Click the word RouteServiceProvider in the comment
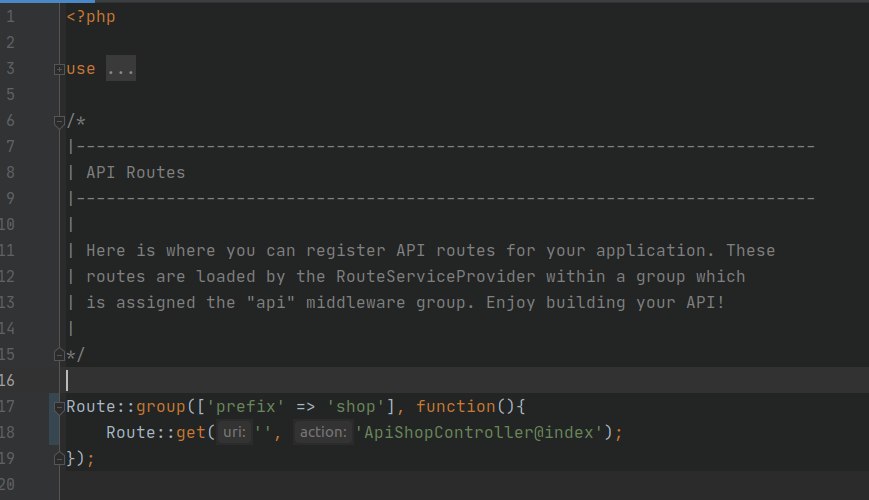Image resolution: width=869 pixels, height=500 pixels. [436, 277]
